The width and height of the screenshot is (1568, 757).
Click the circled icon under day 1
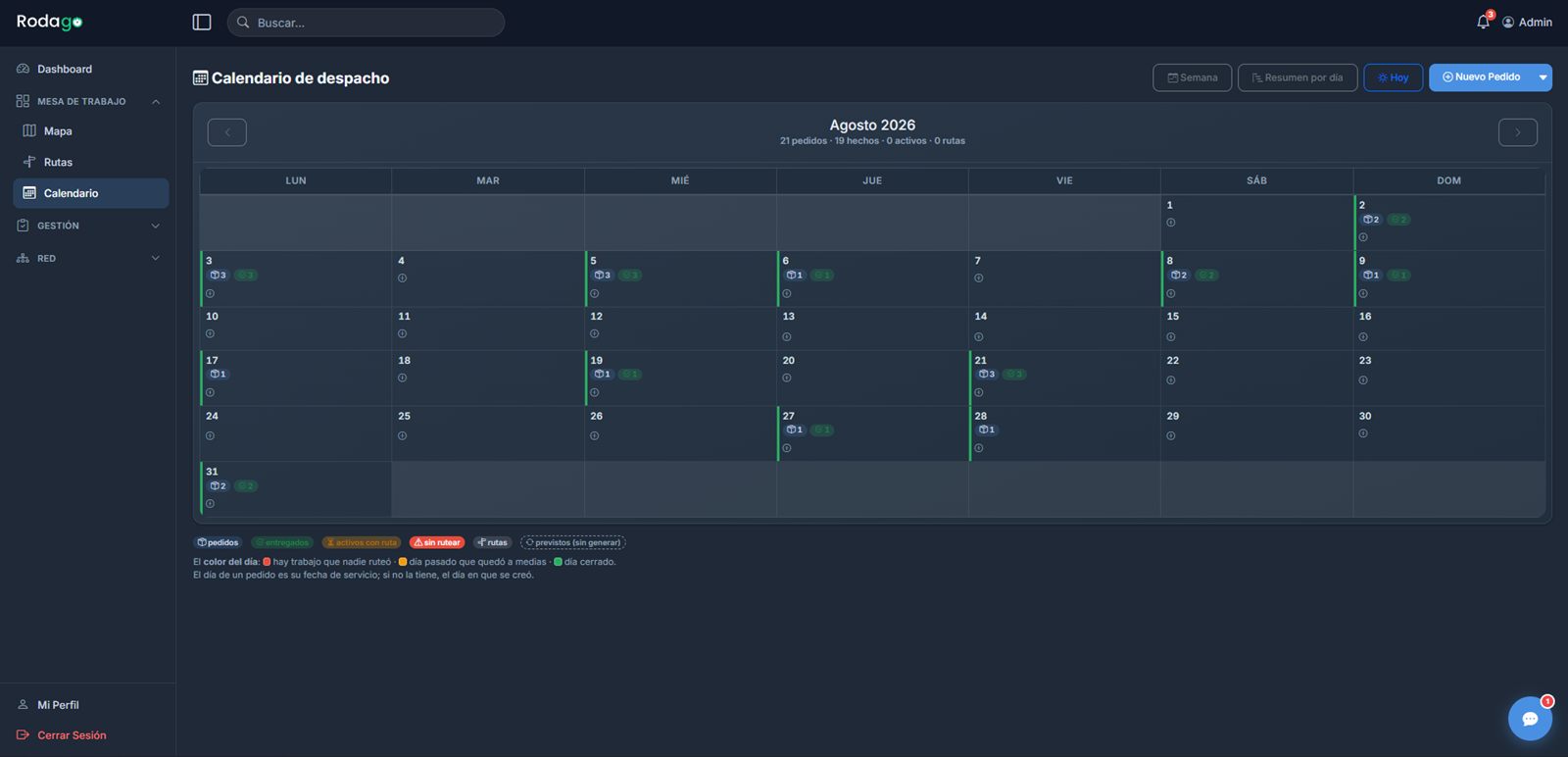coord(1170,223)
